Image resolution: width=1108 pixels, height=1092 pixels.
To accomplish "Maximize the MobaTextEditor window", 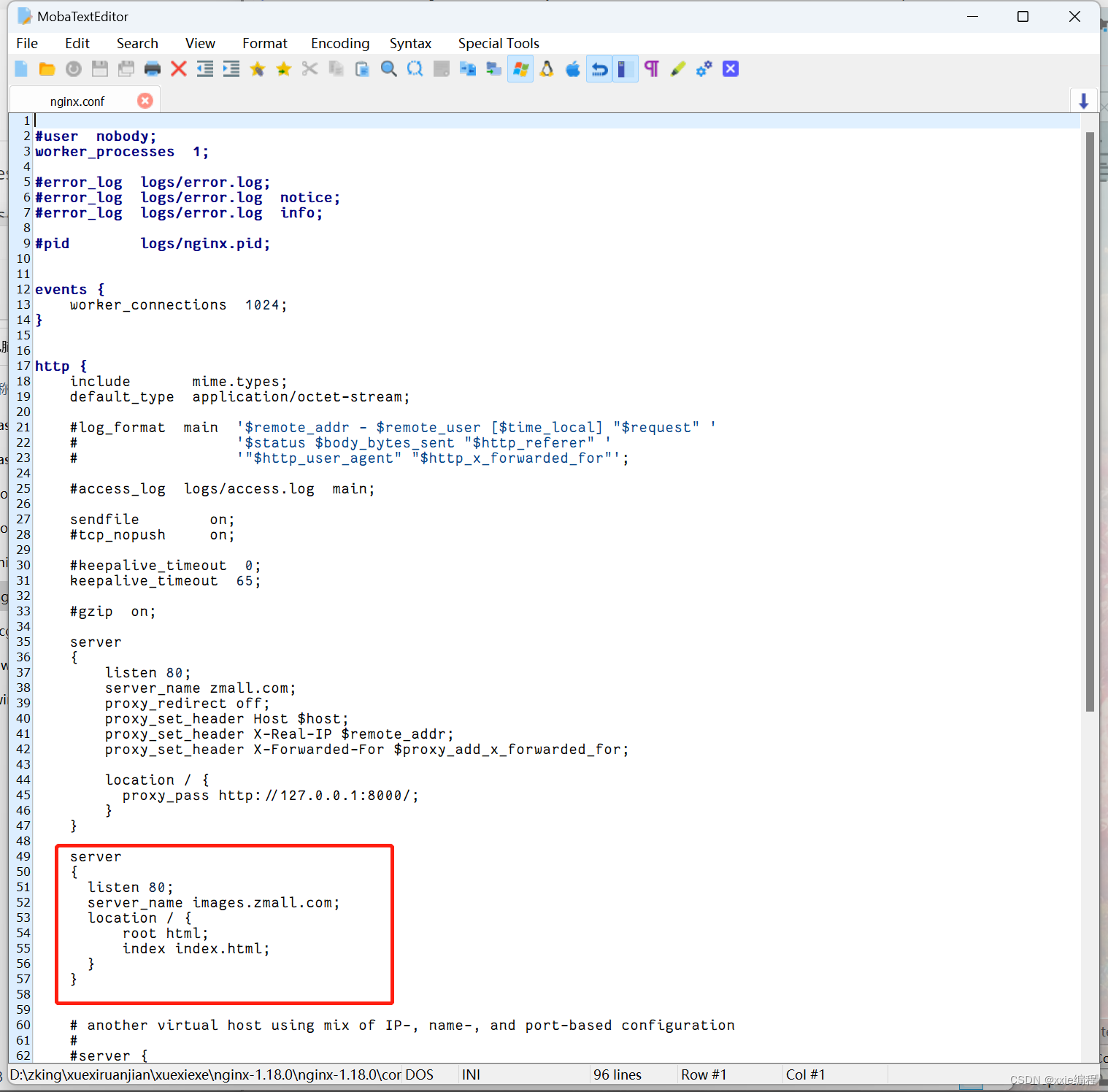I will click(1023, 16).
